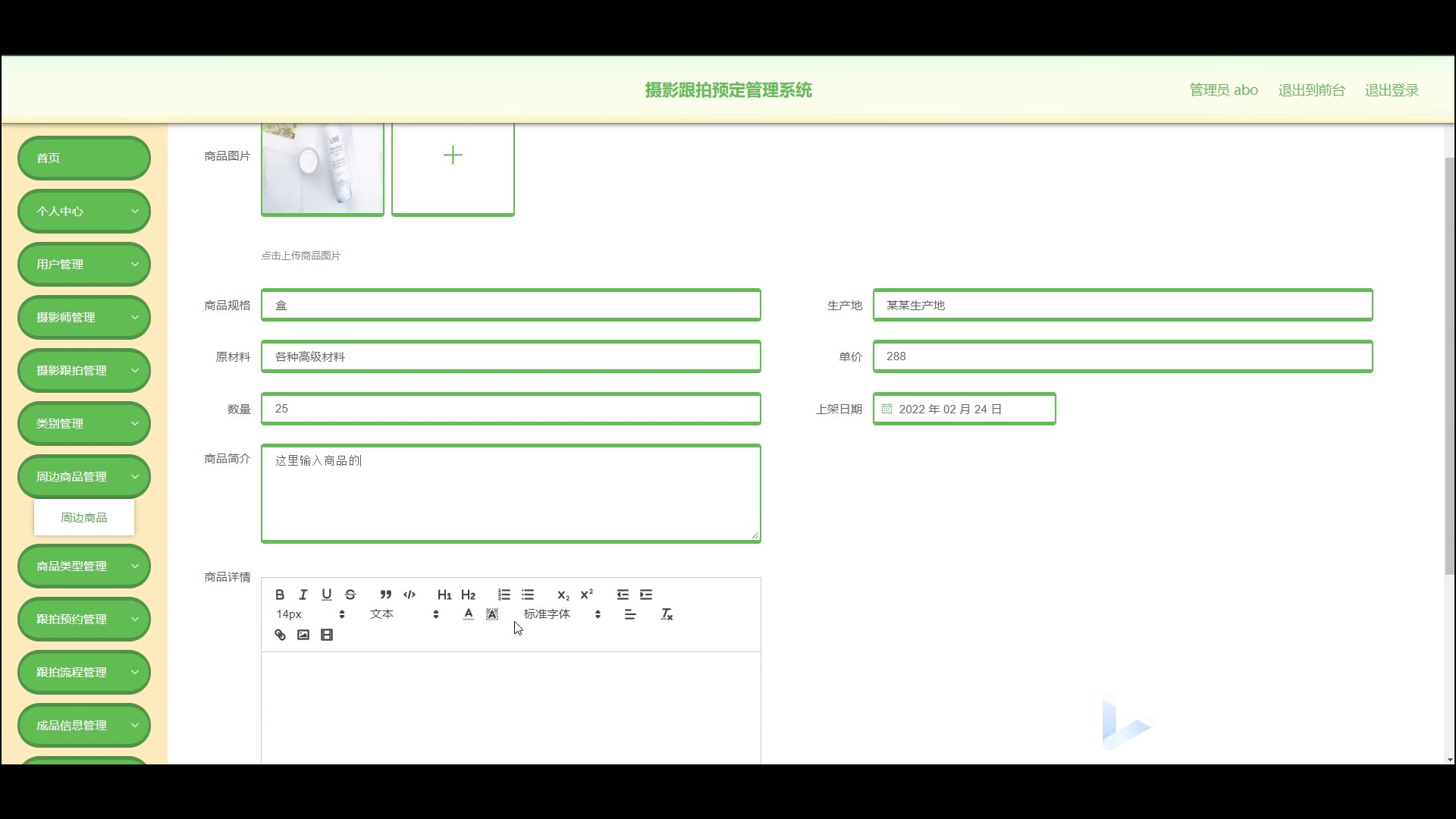Expand the 摄影跟拍管理 menu
Image resolution: width=1456 pixels, height=819 pixels.
84,370
